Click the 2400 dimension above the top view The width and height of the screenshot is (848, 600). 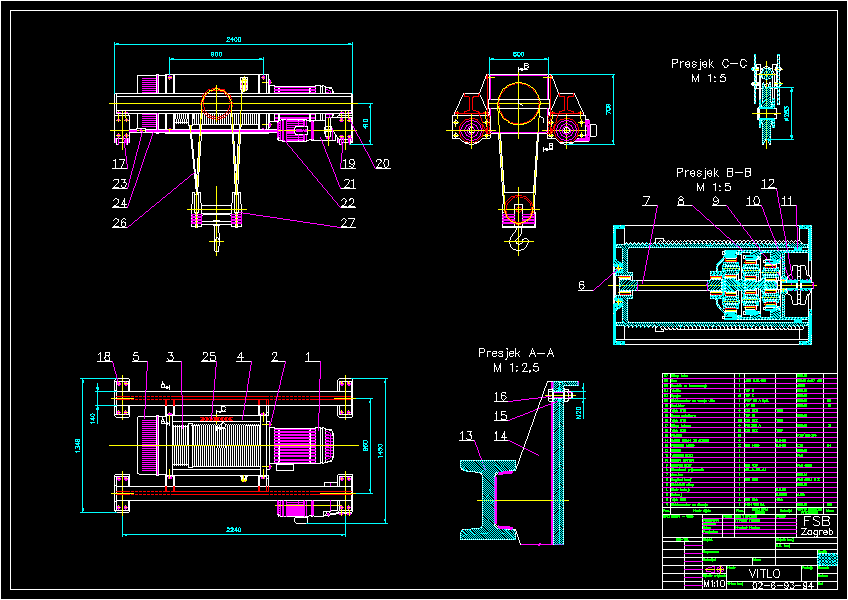tap(234, 36)
